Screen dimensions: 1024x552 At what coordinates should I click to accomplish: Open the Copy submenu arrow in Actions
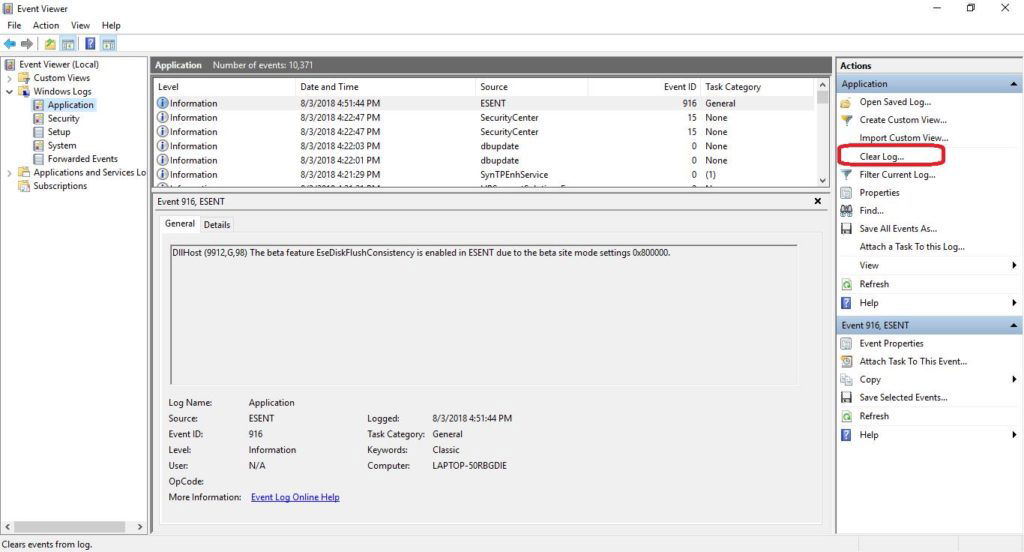(1014, 380)
